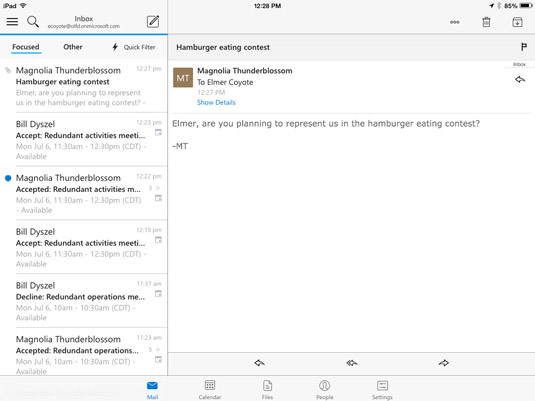The height and width of the screenshot is (401, 535).
Task: Forward the message from bottom toolbar
Action: point(444,363)
